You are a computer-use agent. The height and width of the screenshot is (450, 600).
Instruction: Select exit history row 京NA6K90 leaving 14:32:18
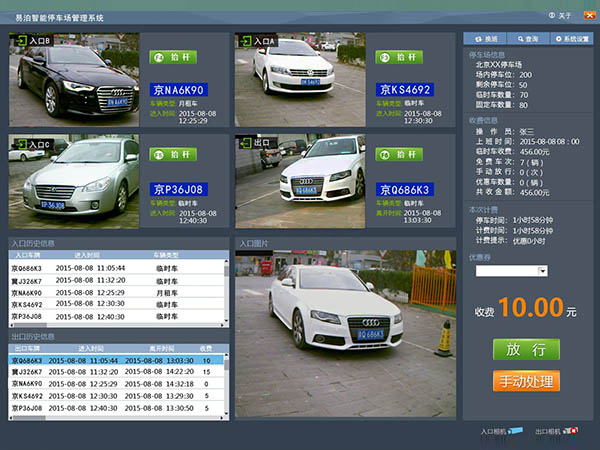coord(116,383)
